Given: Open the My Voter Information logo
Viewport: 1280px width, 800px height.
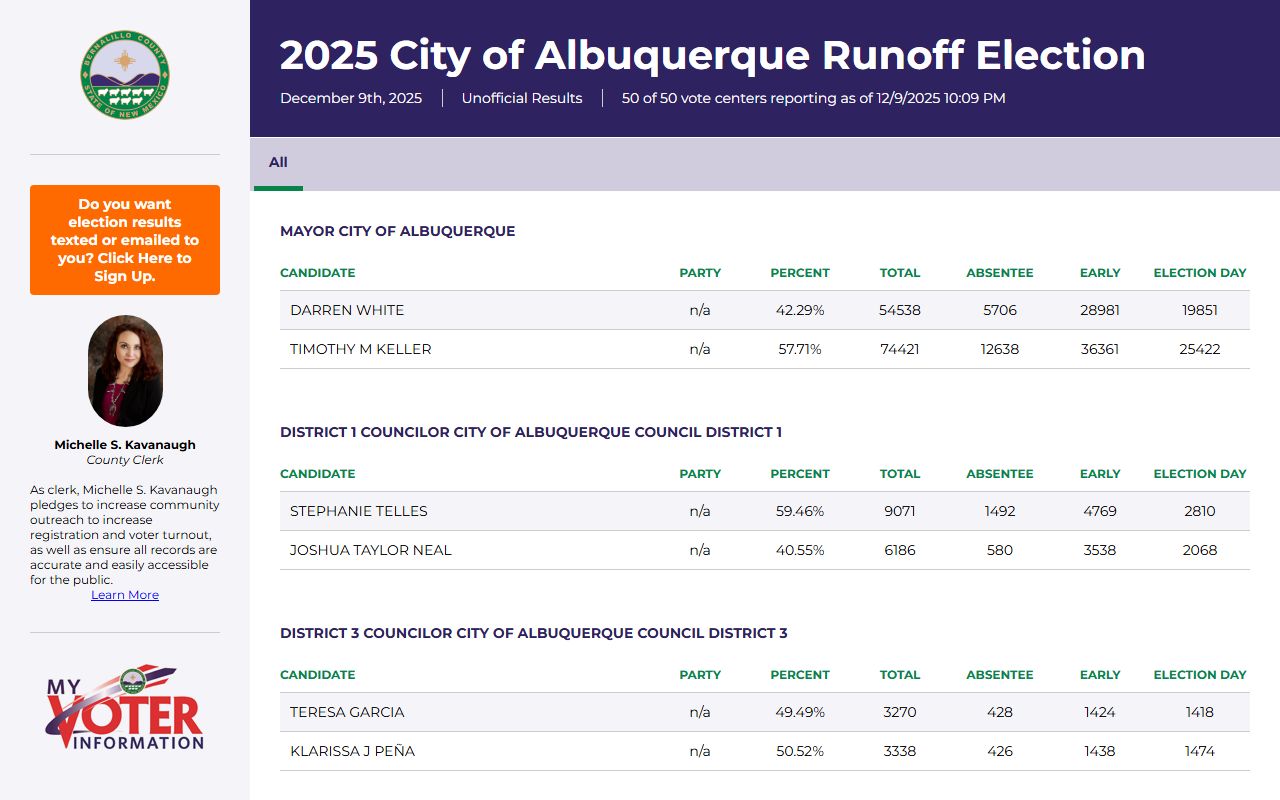Looking at the screenshot, I should coord(125,708).
